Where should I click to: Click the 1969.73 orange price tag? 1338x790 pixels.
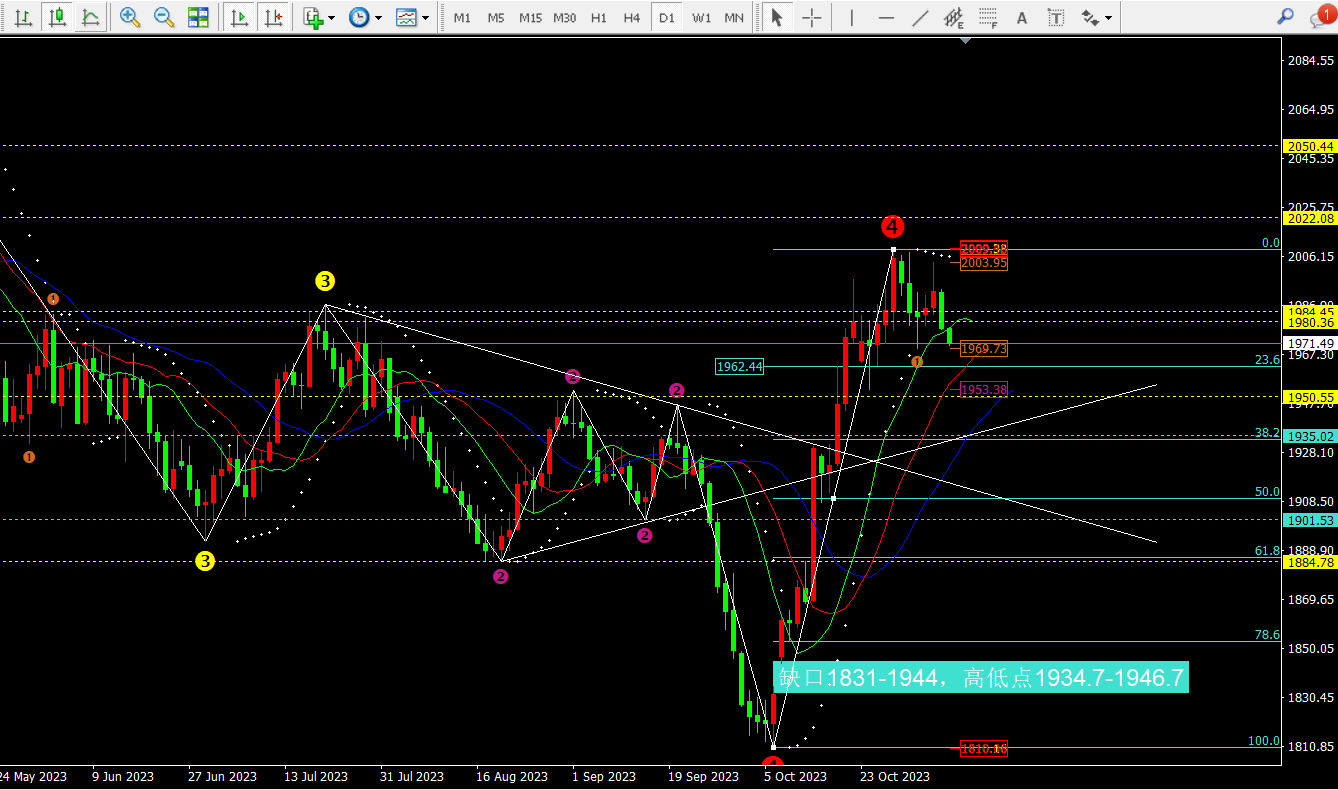point(983,349)
